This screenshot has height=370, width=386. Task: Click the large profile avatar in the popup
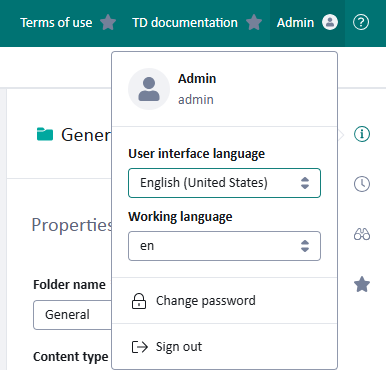[149, 89]
